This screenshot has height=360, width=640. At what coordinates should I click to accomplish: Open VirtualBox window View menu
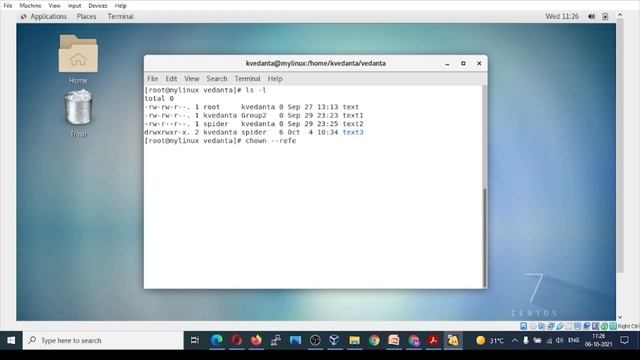point(54,6)
